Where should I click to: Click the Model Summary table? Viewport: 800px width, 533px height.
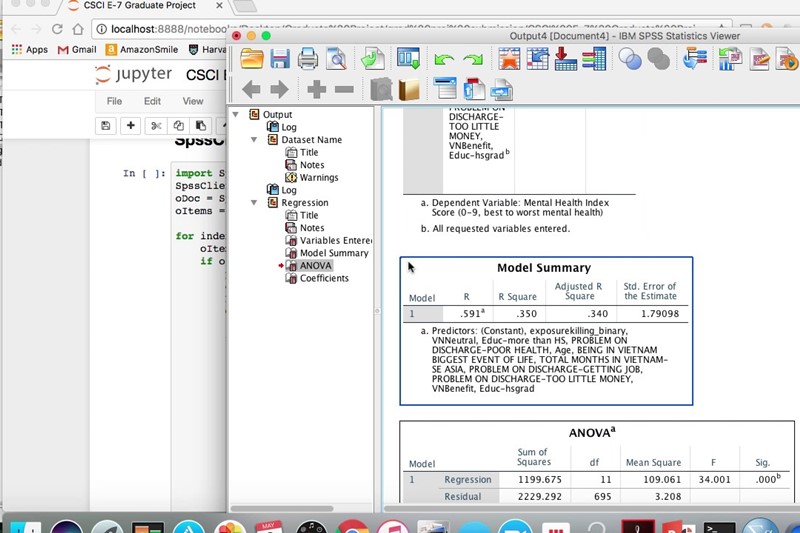point(546,331)
